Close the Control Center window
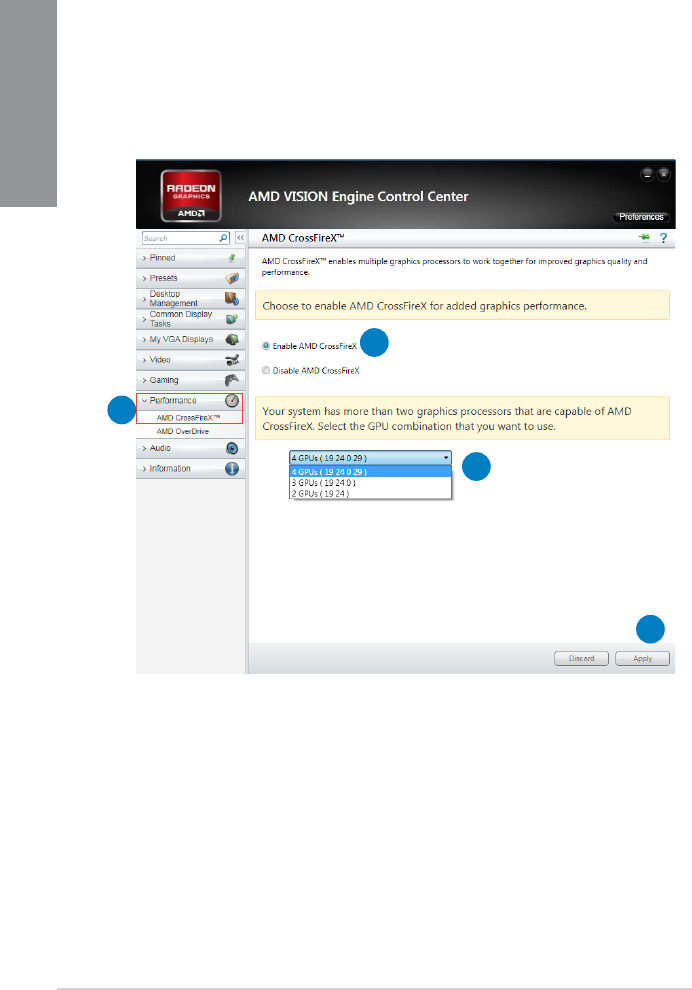Viewport: 692px width, 990px height. click(x=664, y=174)
